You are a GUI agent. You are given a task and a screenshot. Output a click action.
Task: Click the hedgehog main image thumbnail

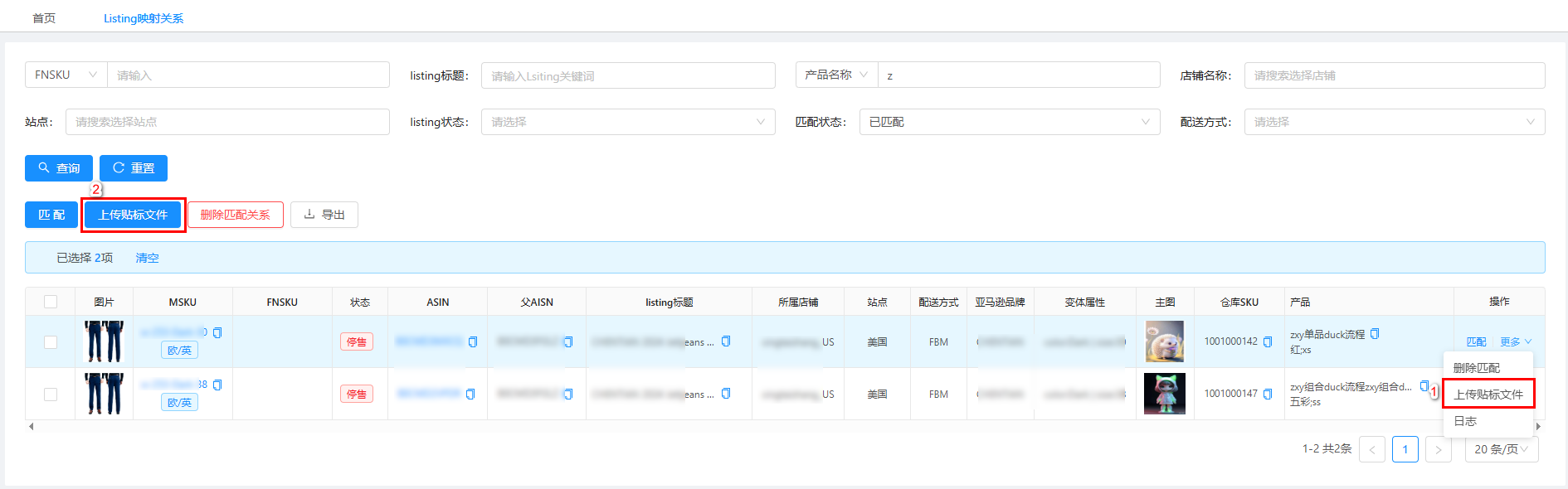[1164, 341]
